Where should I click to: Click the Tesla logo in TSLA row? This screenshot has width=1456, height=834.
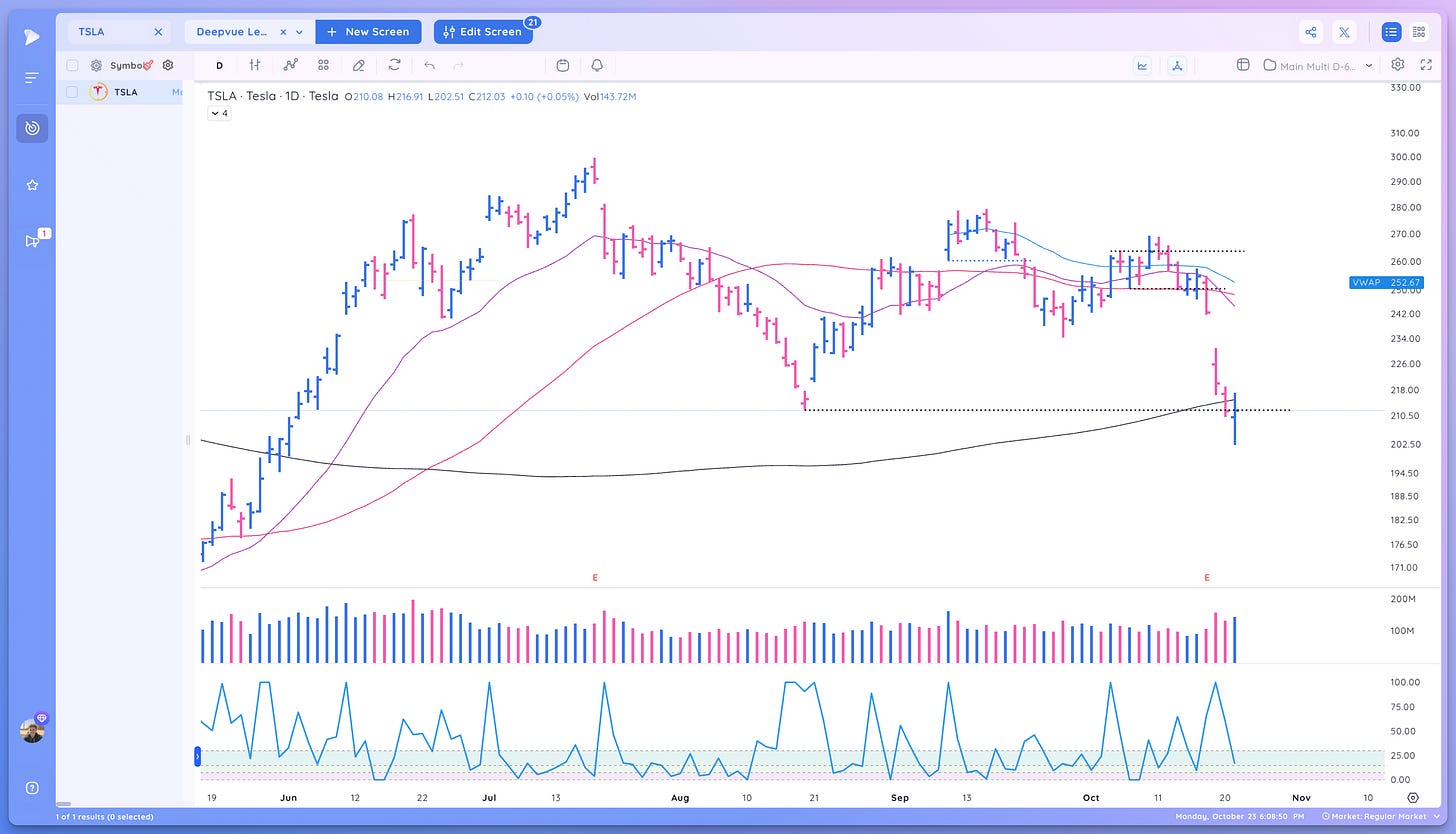(99, 92)
